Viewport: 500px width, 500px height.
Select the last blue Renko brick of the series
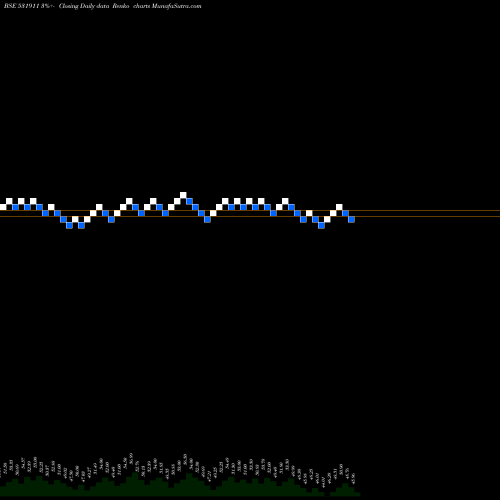pyautogui.click(x=351, y=219)
